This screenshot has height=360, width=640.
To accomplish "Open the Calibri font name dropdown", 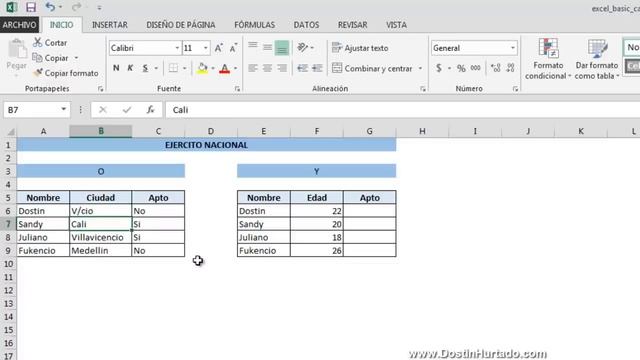I will point(177,48).
